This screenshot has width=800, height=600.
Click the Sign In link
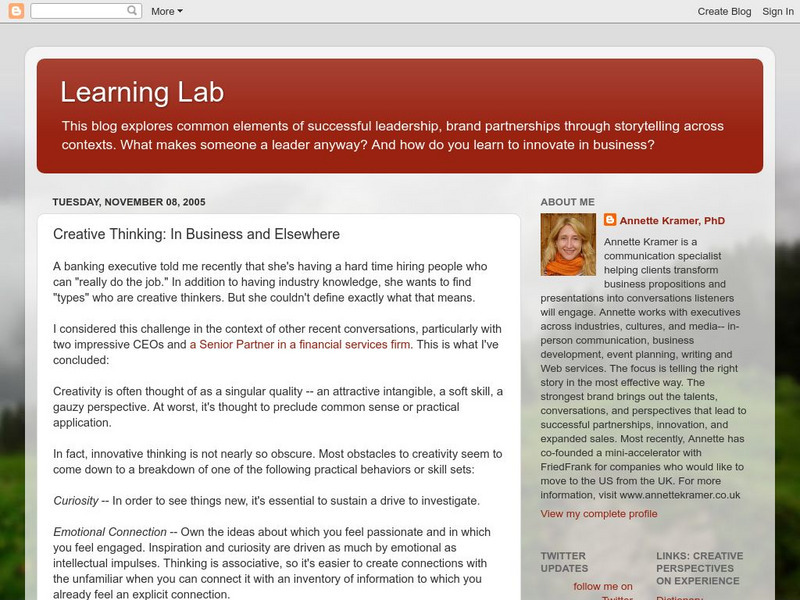click(x=778, y=11)
